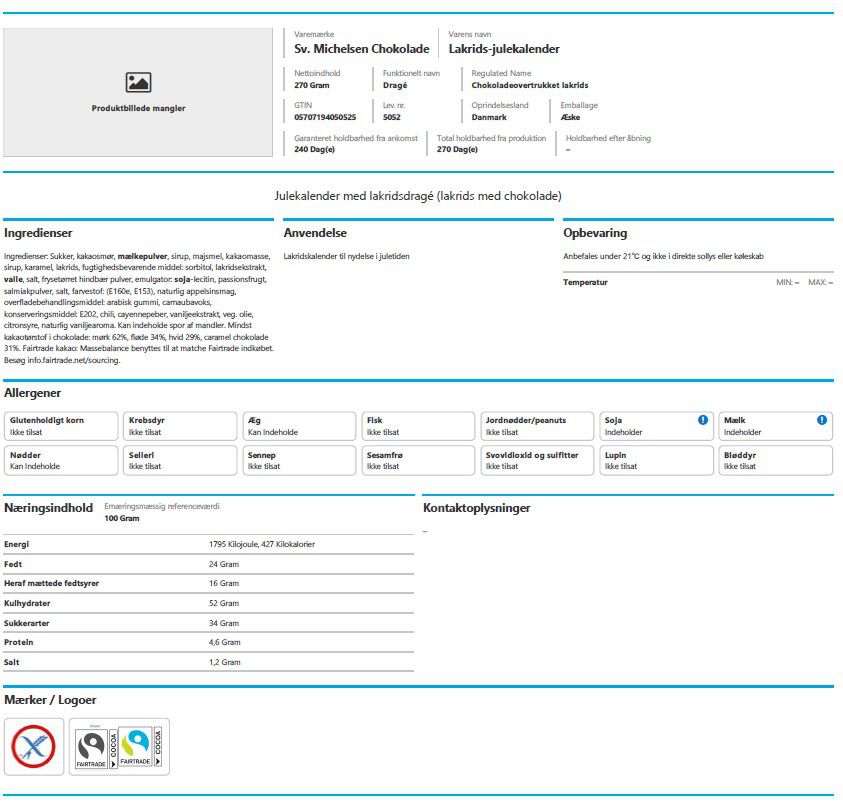Open the Glutenholdigt korn allergen box

point(61,426)
